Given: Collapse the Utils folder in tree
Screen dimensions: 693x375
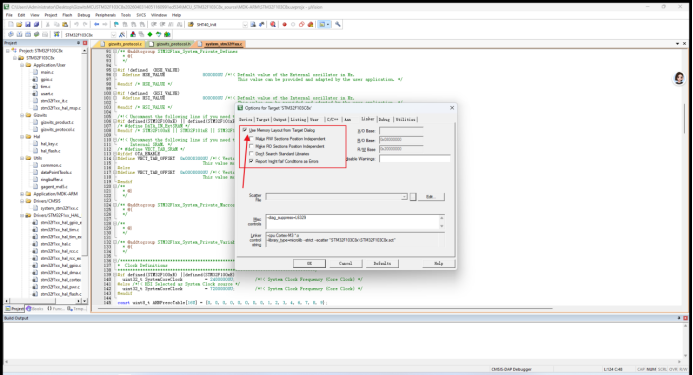Looking at the screenshot, I should tap(22, 158).
